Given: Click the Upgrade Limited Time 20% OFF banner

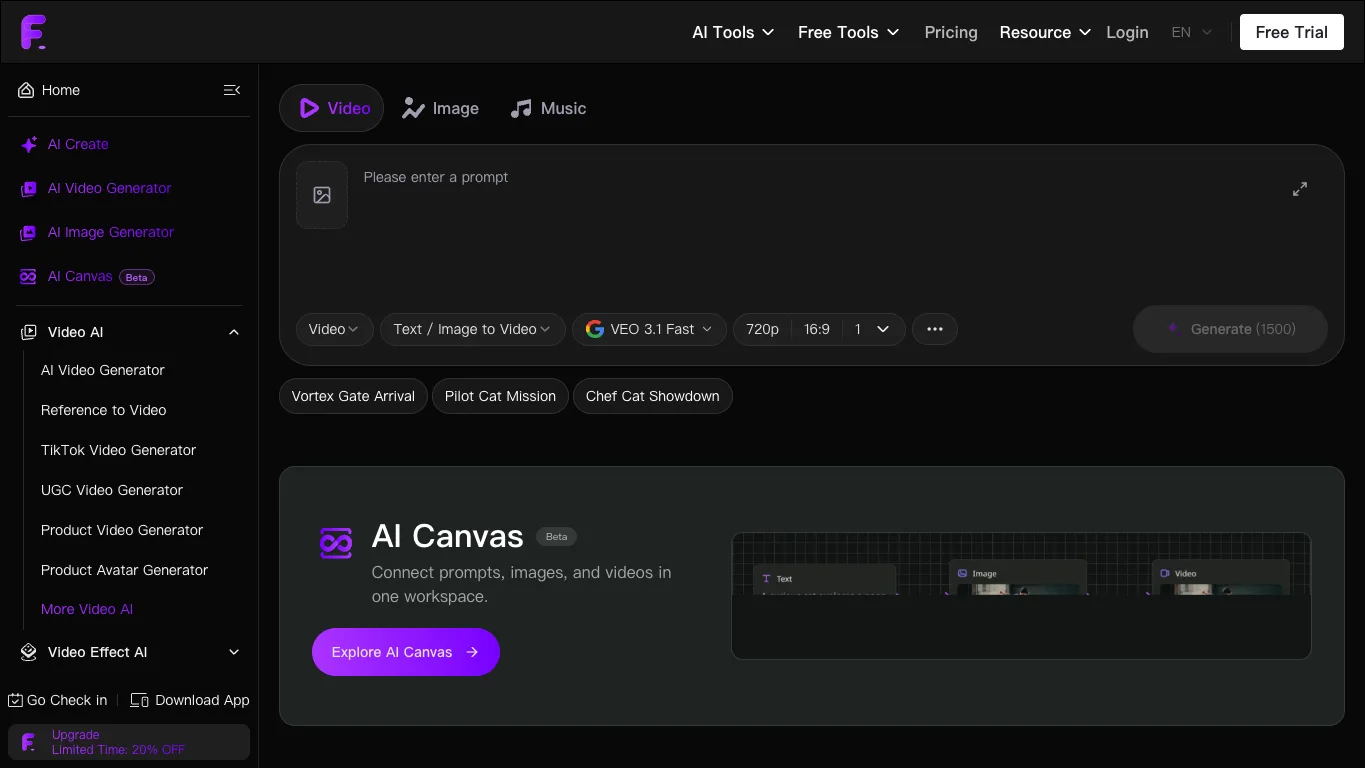Looking at the screenshot, I should pos(129,742).
